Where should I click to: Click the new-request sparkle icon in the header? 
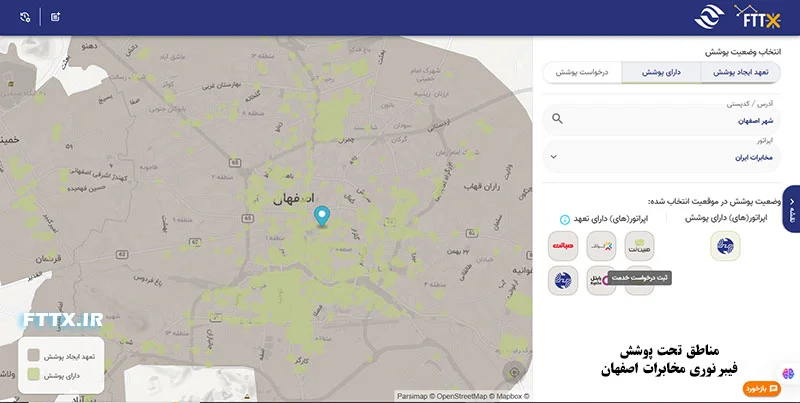tap(56, 17)
